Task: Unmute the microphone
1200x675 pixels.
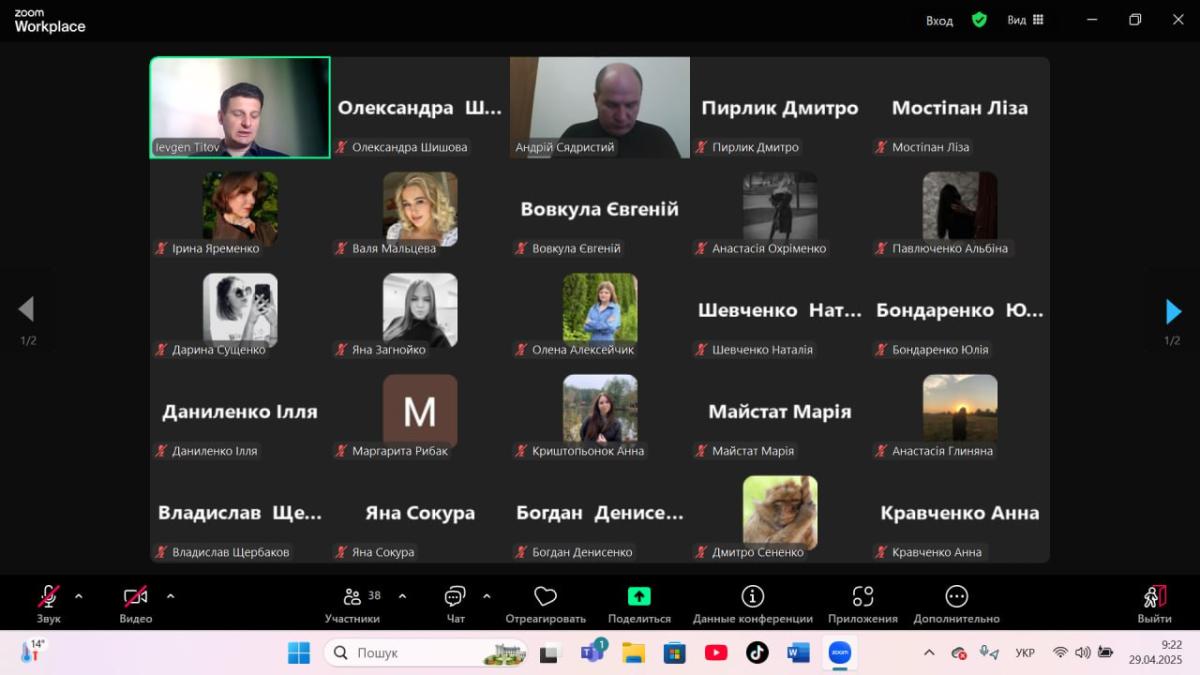Action: click(48, 597)
